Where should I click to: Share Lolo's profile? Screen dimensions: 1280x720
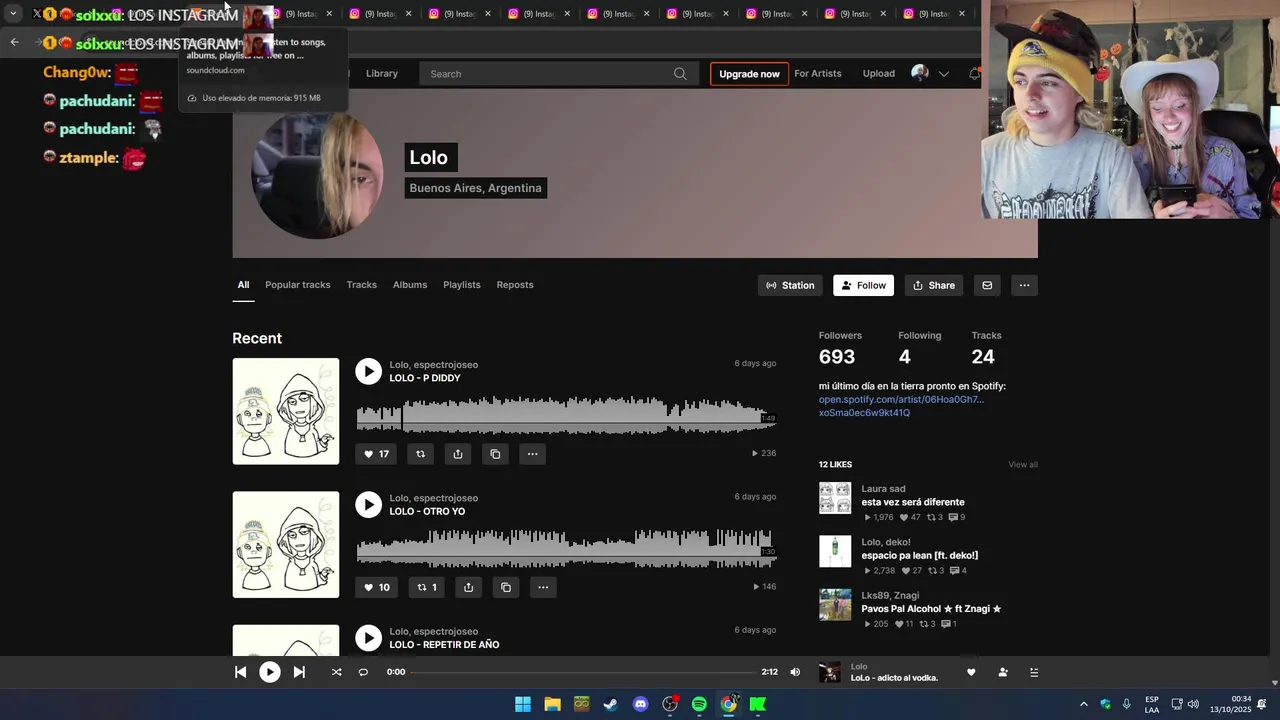pyautogui.click(x=934, y=285)
